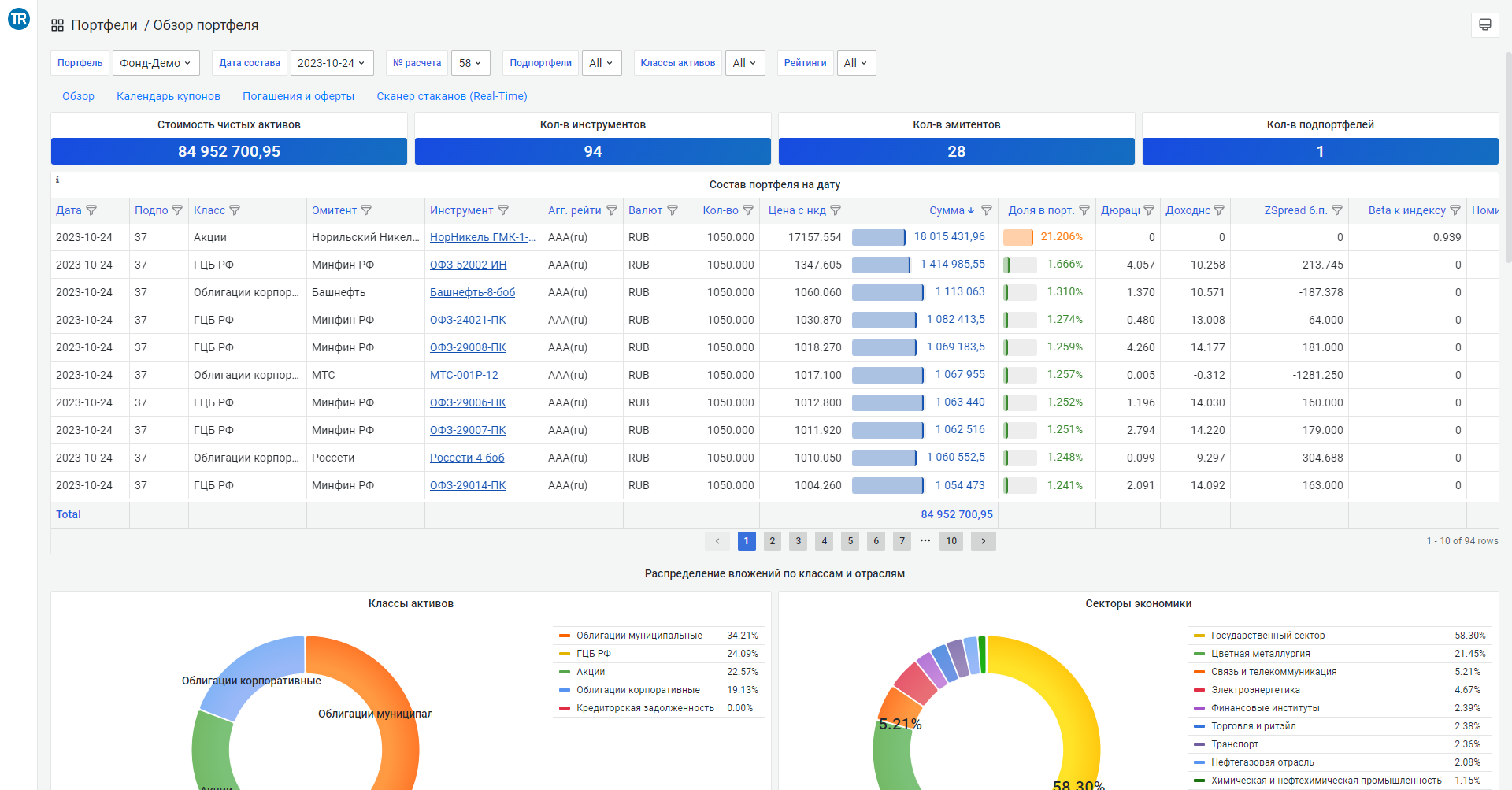
Task: Open the Классы активов All dropdown
Action: point(744,63)
